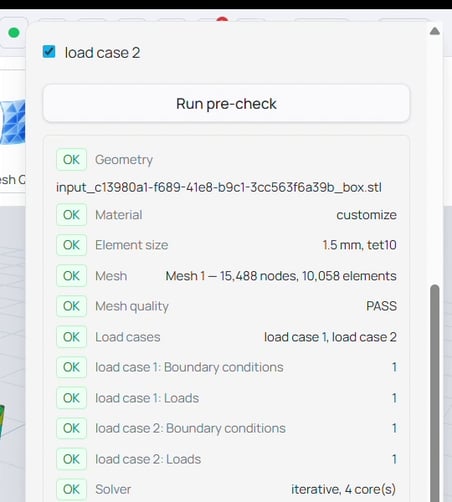Click the Run pre-check button
452x502 pixels.
click(226, 104)
